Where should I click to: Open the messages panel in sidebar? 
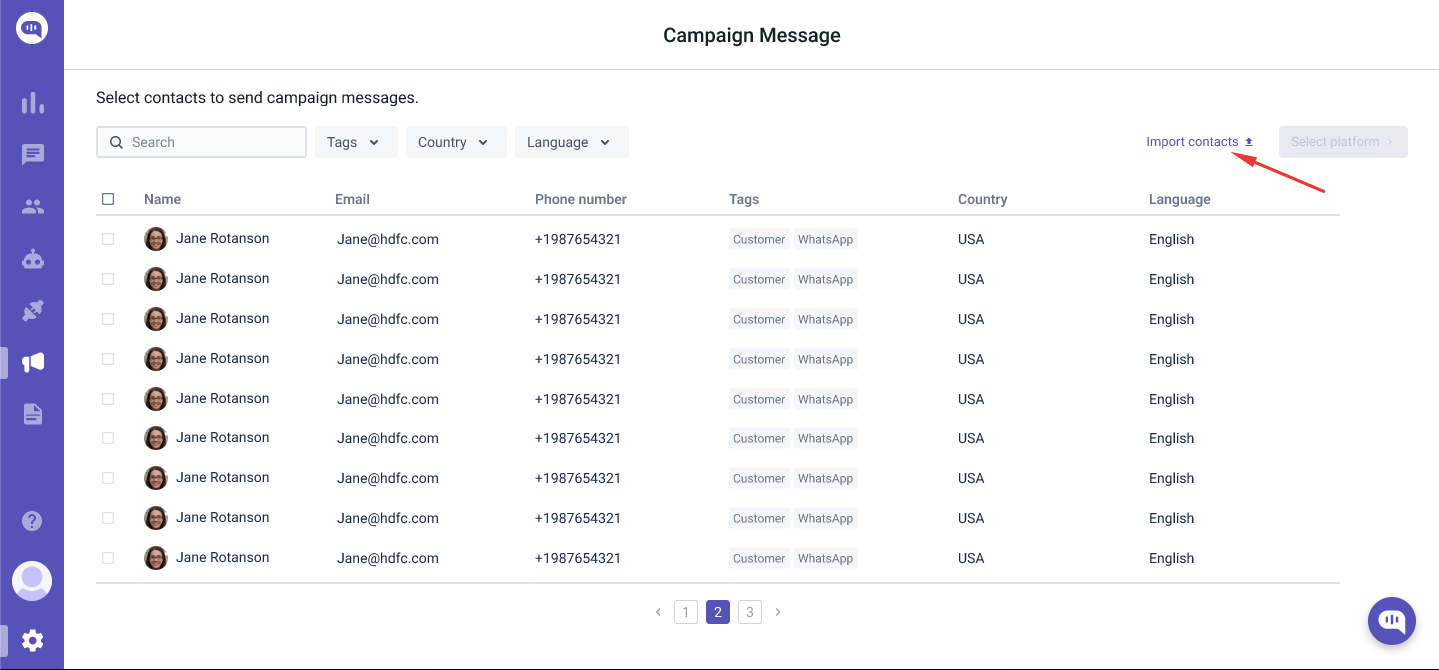[32, 154]
